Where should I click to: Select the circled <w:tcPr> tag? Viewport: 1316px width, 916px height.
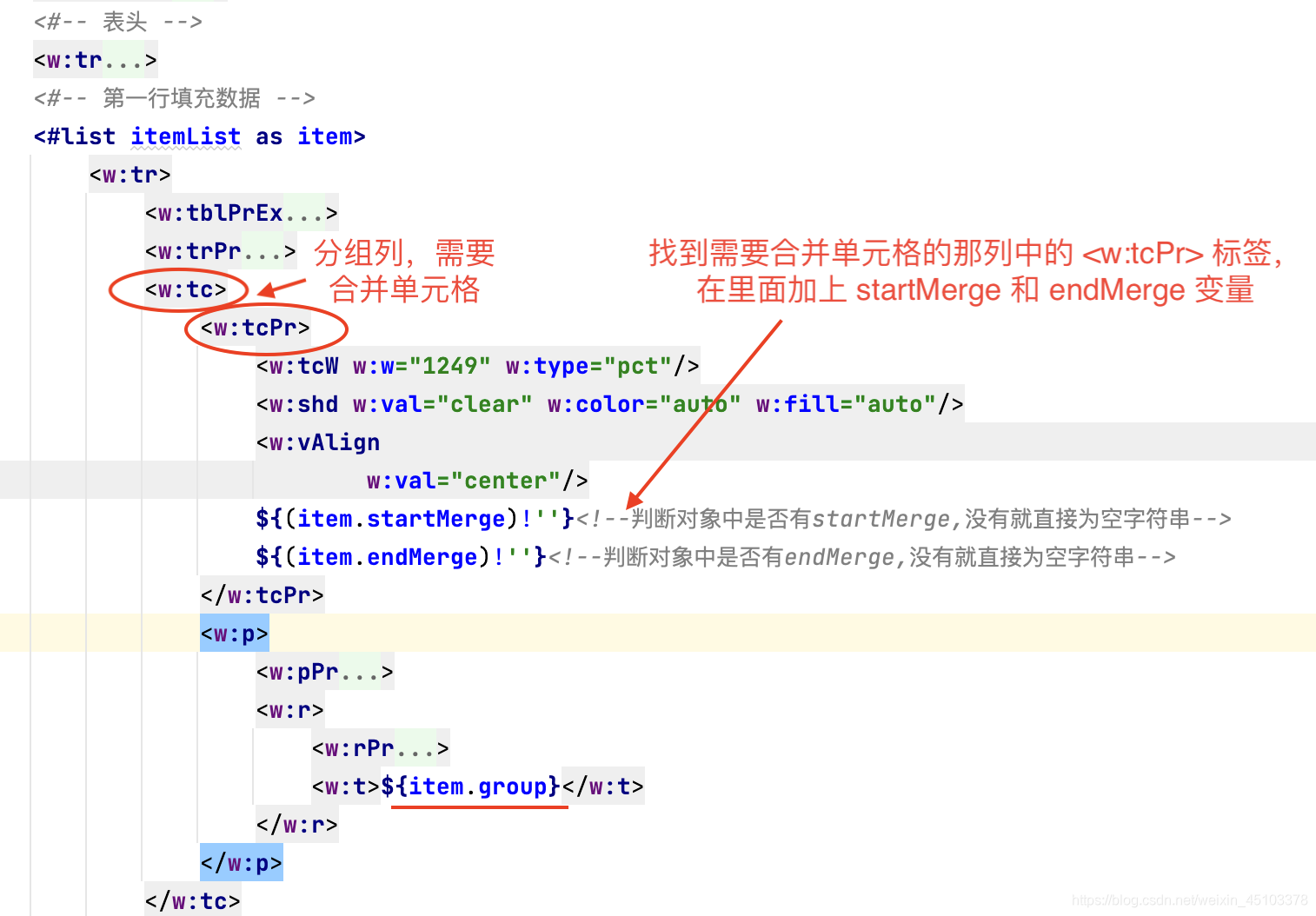click(255, 329)
